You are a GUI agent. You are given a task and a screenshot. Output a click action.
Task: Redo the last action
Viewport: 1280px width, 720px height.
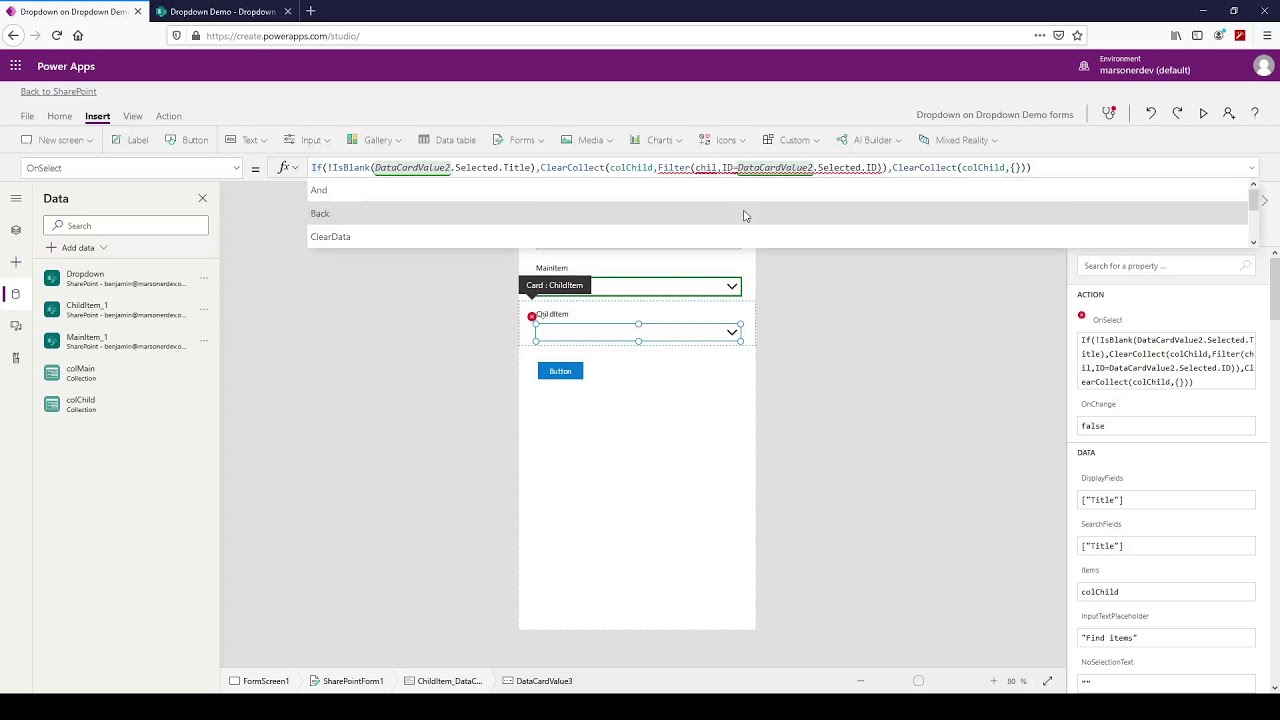(1177, 114)
